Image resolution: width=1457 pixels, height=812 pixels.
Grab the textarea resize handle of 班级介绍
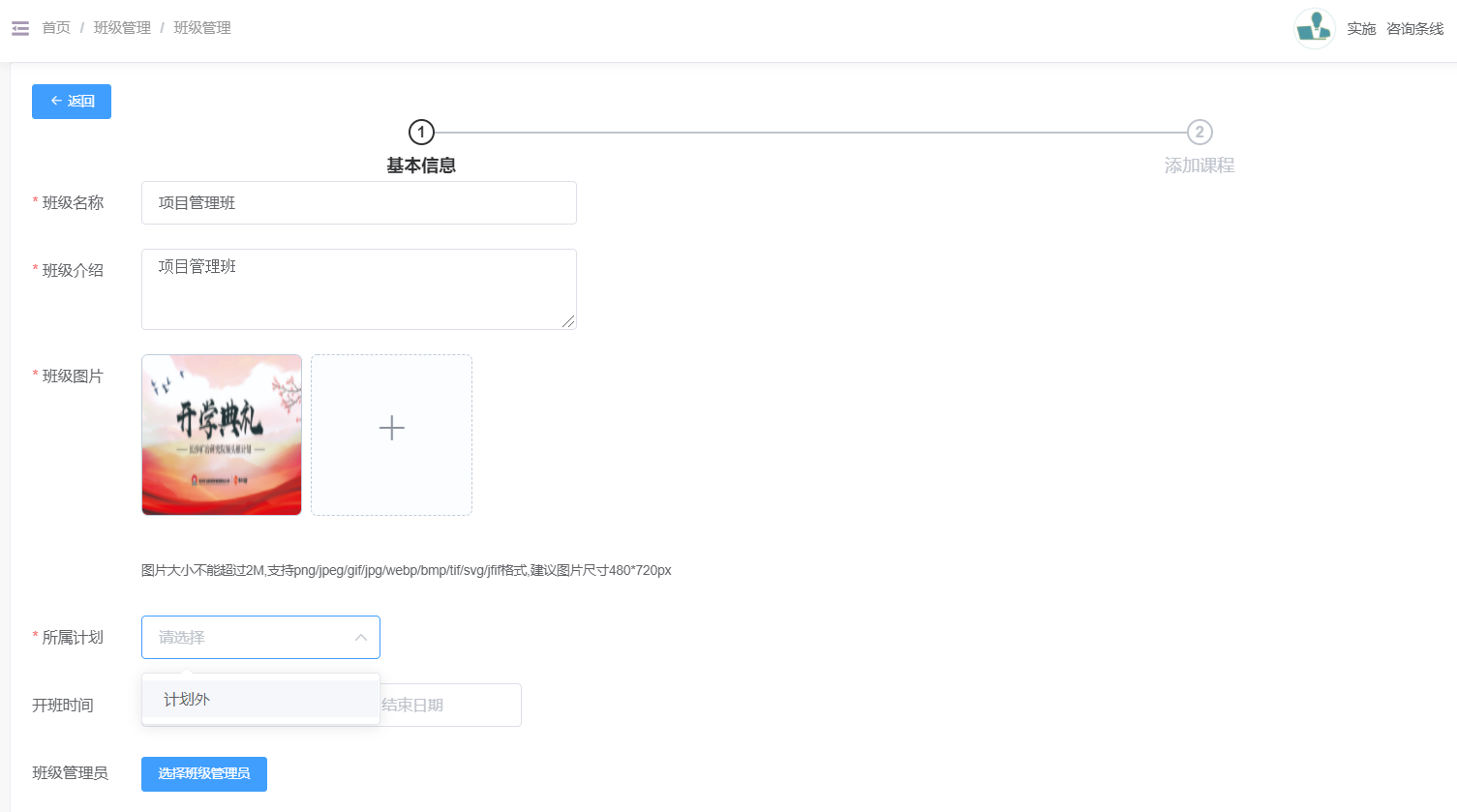click(568, 322)
